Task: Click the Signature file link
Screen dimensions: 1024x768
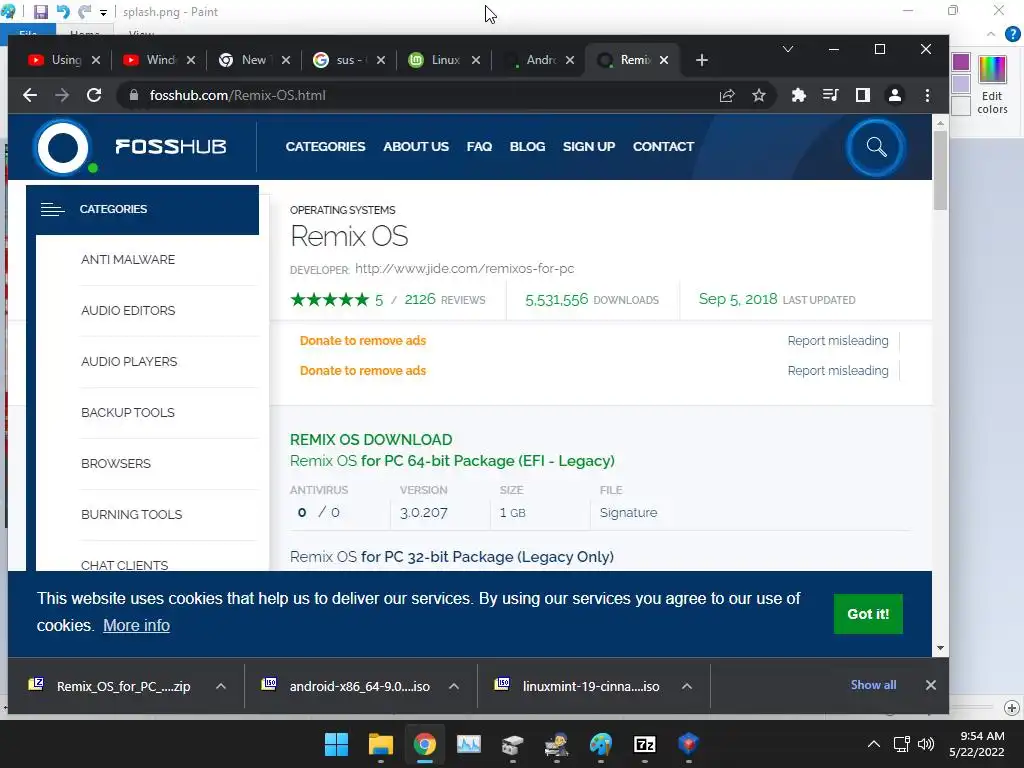Action: pos(628,513)
